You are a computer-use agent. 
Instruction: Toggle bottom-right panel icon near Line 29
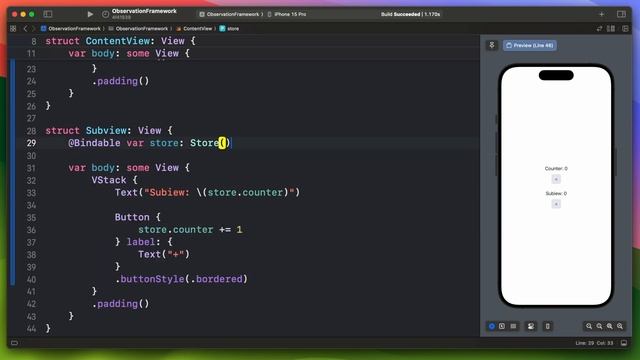[624, 343]
